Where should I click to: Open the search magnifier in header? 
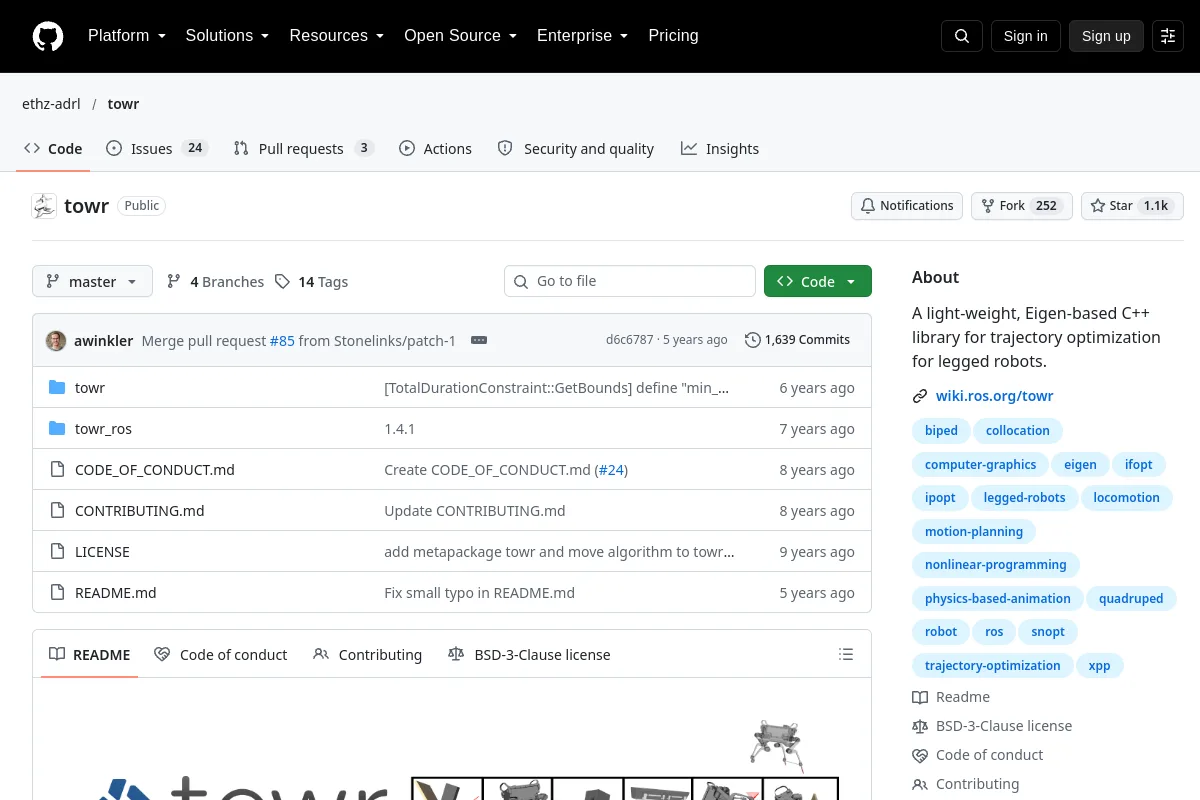click(962, 36)
